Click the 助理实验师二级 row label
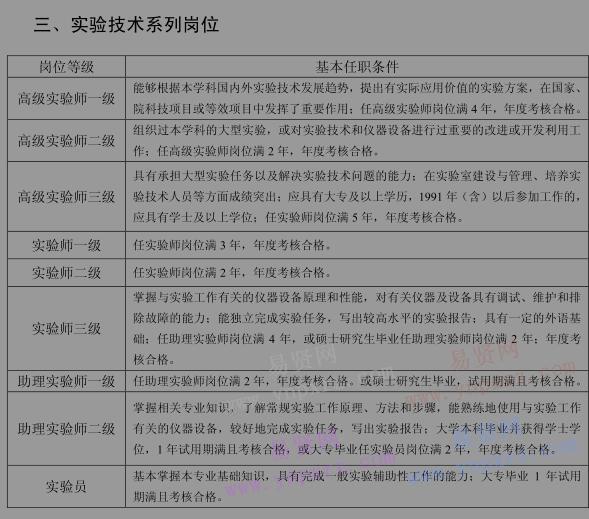 [x=66, y=428]
